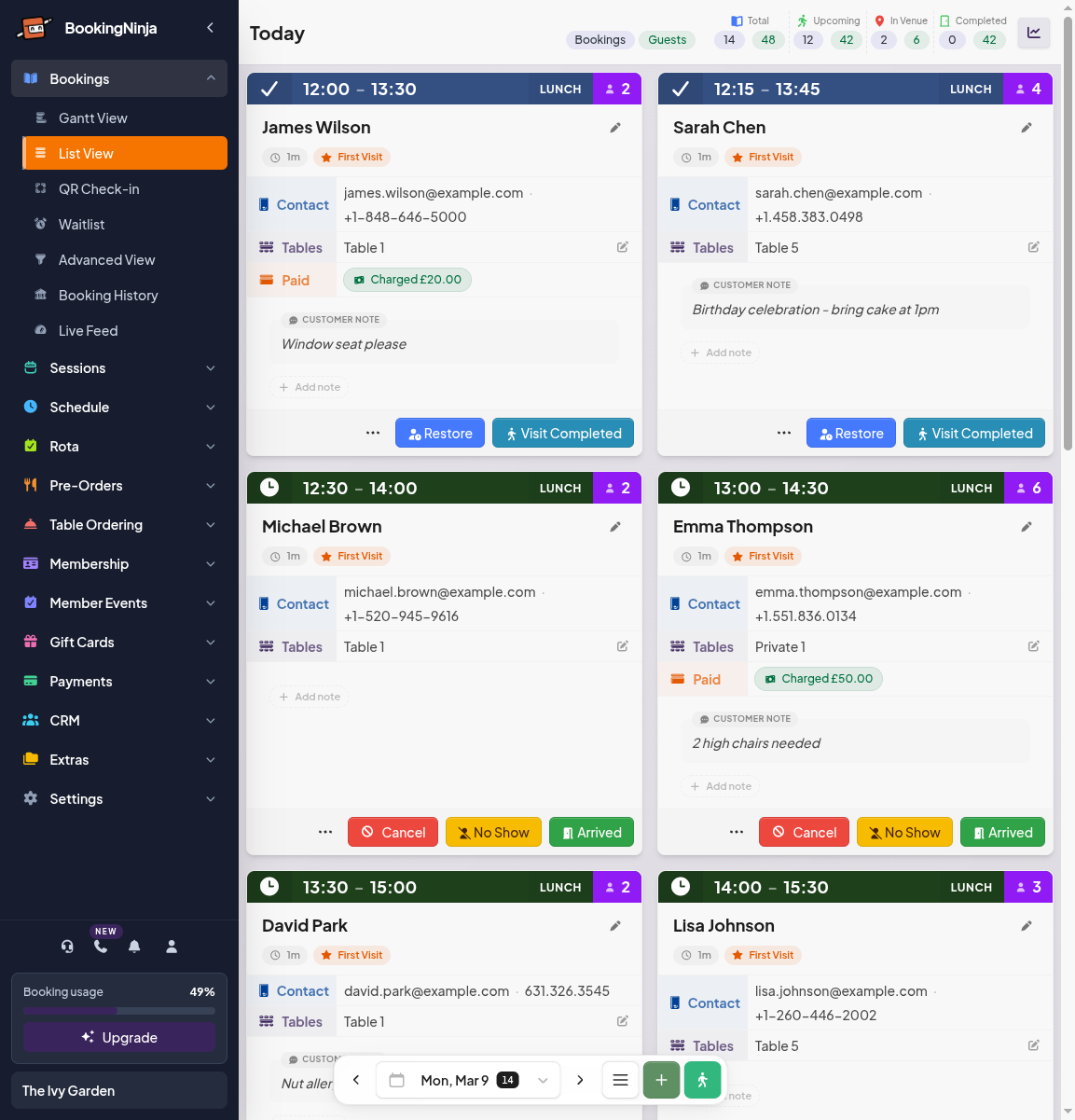Edit Lisa Johnson booking pencil icon
Image resolution: width=1075 pixels, height=1120 pixels.
pos(1027,926)
